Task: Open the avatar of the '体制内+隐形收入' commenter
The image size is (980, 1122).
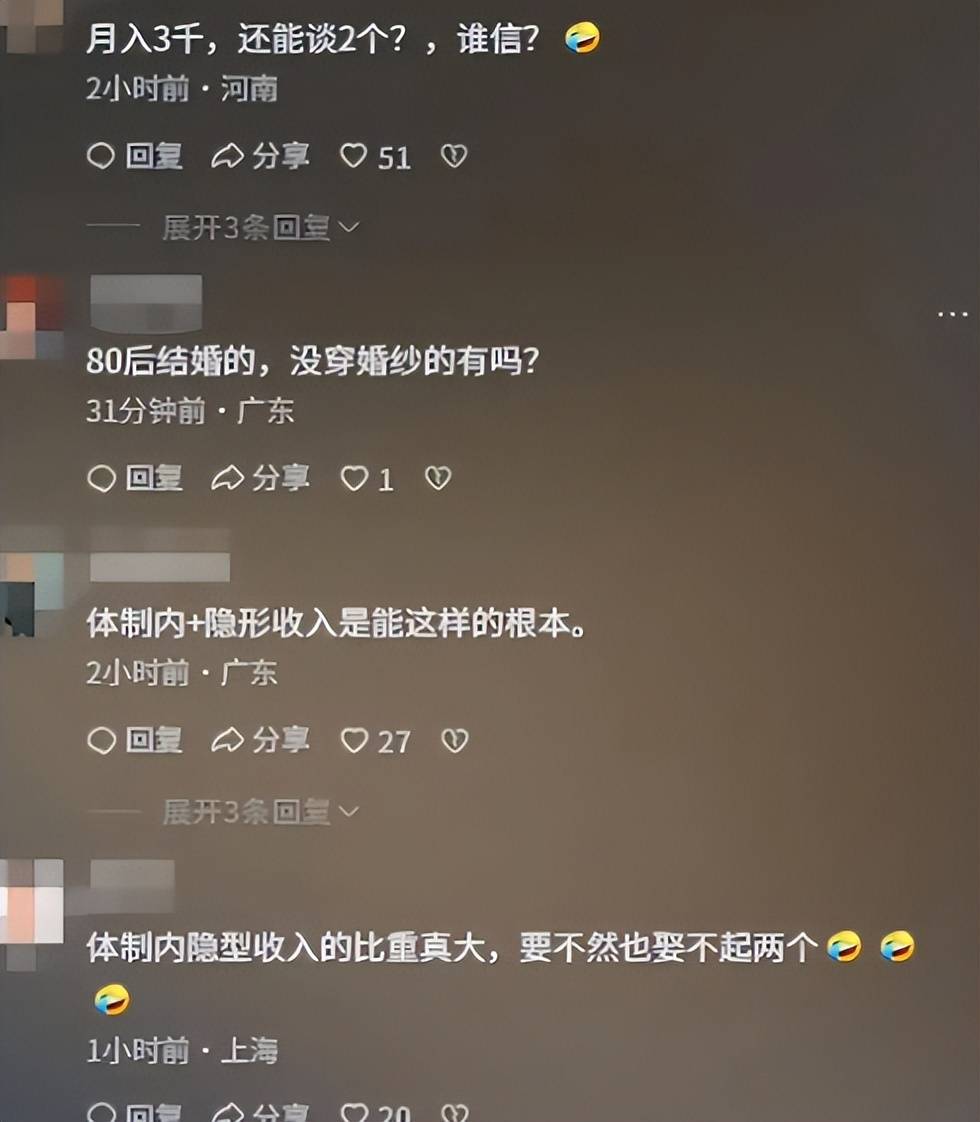Action: (31, 582)
